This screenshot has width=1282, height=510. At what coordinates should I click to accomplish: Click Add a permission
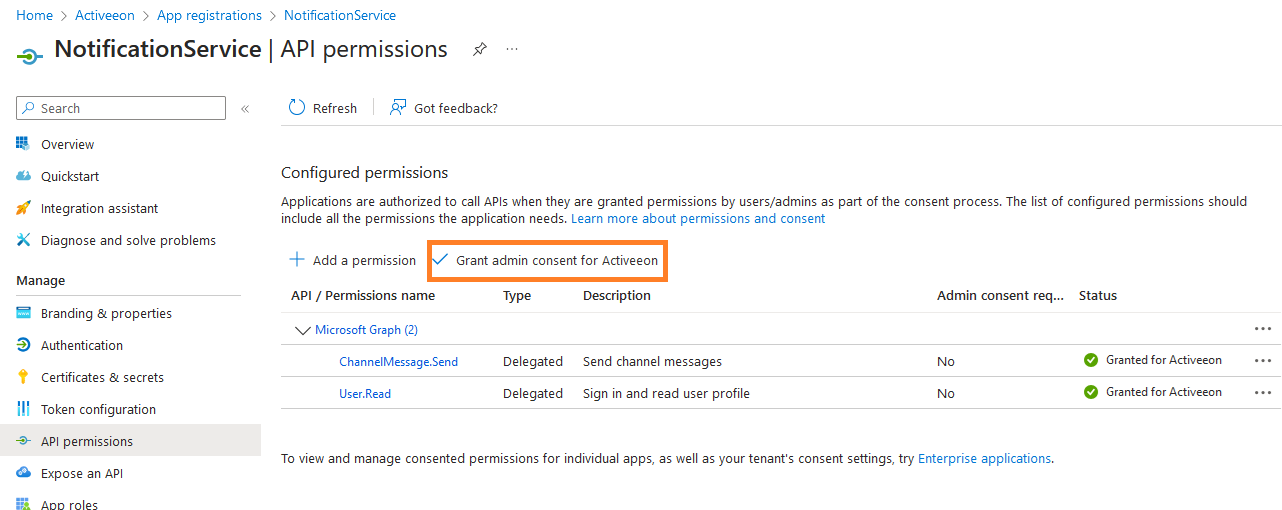pyautogui.click(x=352, y=260)
